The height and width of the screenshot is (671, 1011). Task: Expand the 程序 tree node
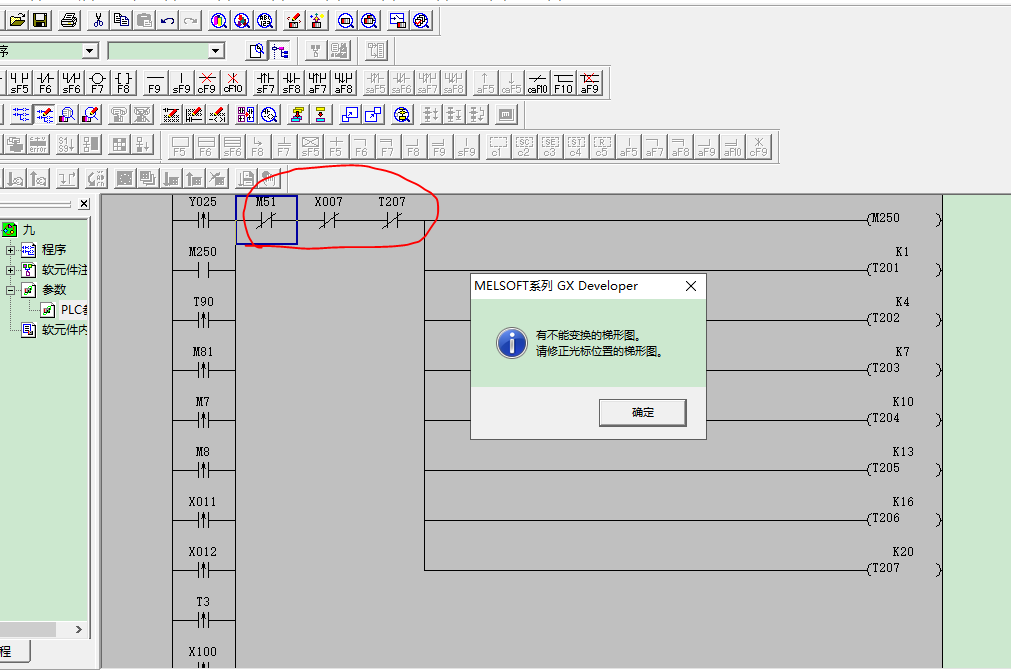[11, 250]
